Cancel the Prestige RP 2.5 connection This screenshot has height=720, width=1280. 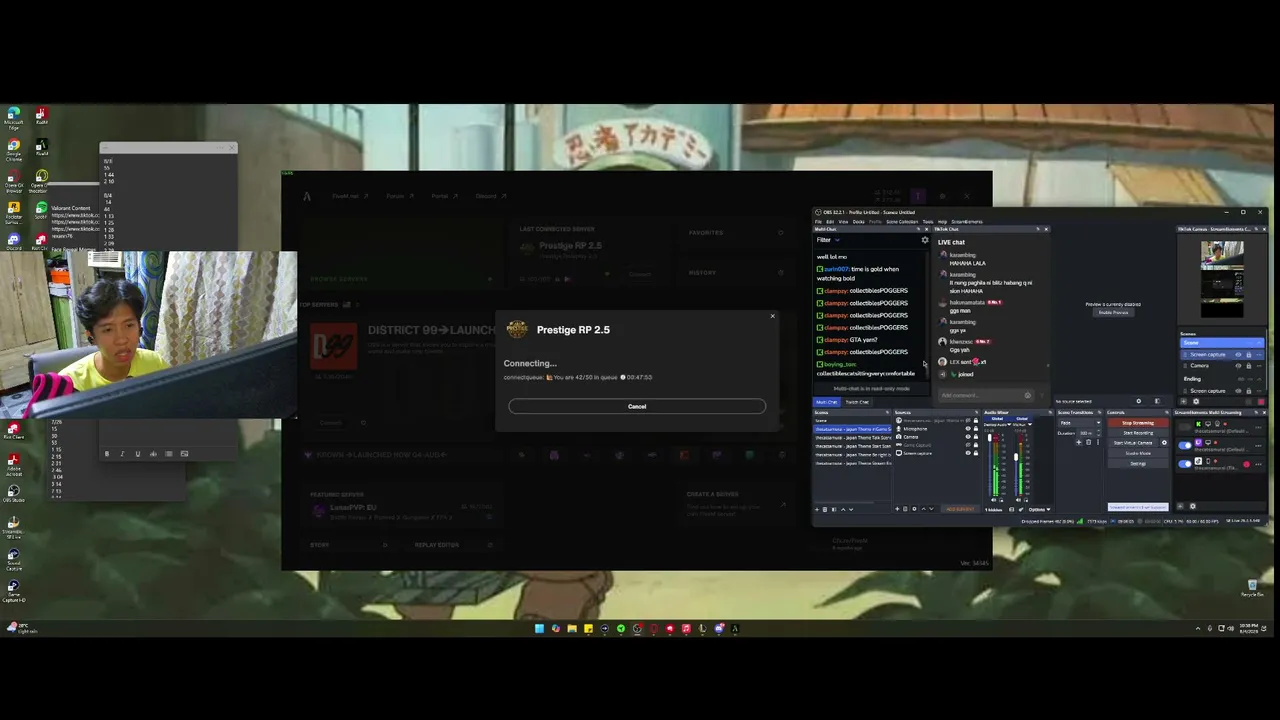coord(637,406)
